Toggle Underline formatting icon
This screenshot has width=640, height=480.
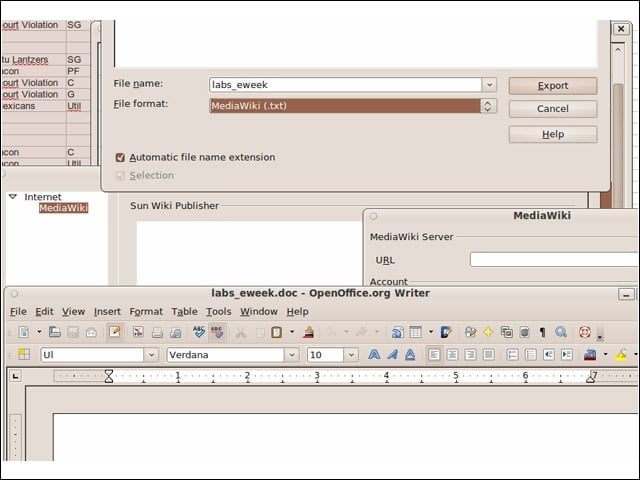410,355
